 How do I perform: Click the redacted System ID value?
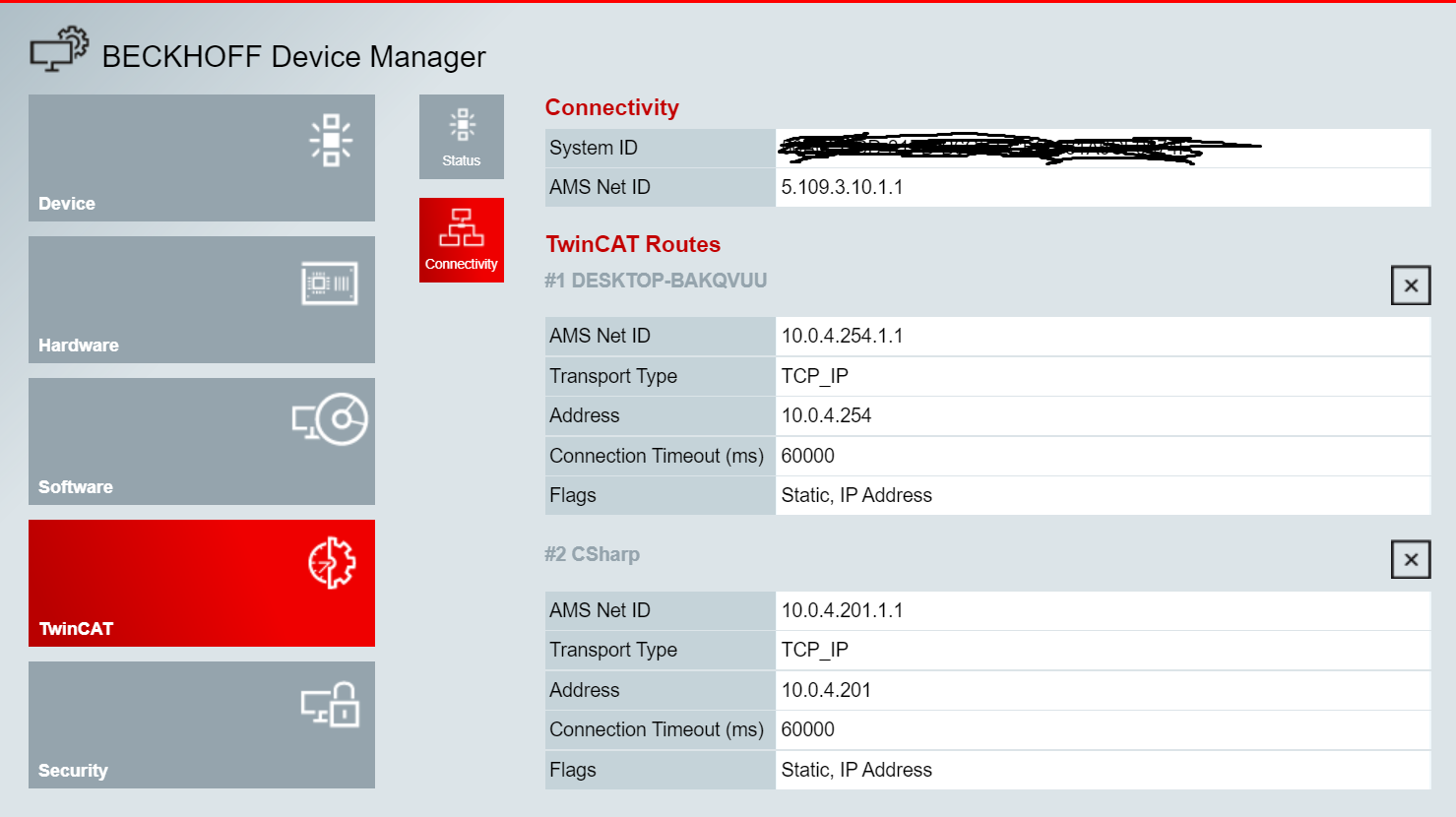click(1019, 149)
